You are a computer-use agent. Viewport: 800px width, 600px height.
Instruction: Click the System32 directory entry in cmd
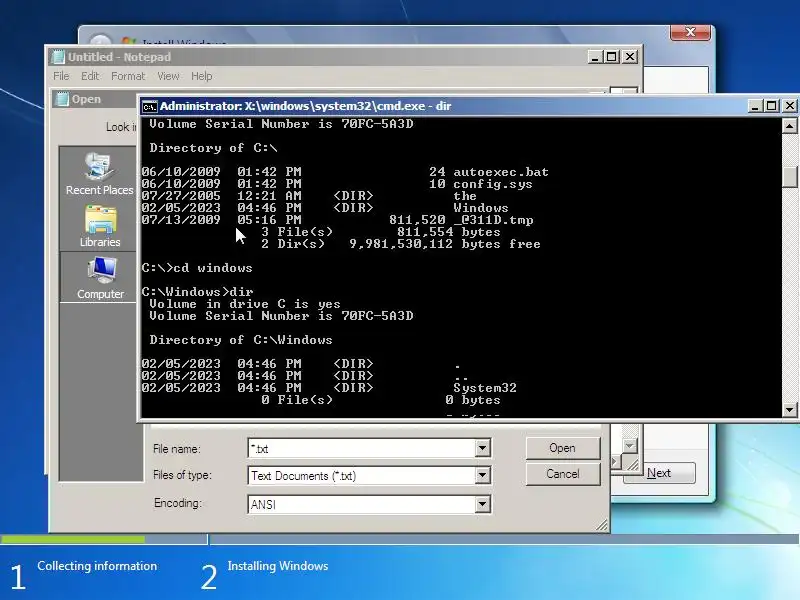pyautogui.click(x=485, y=388)
